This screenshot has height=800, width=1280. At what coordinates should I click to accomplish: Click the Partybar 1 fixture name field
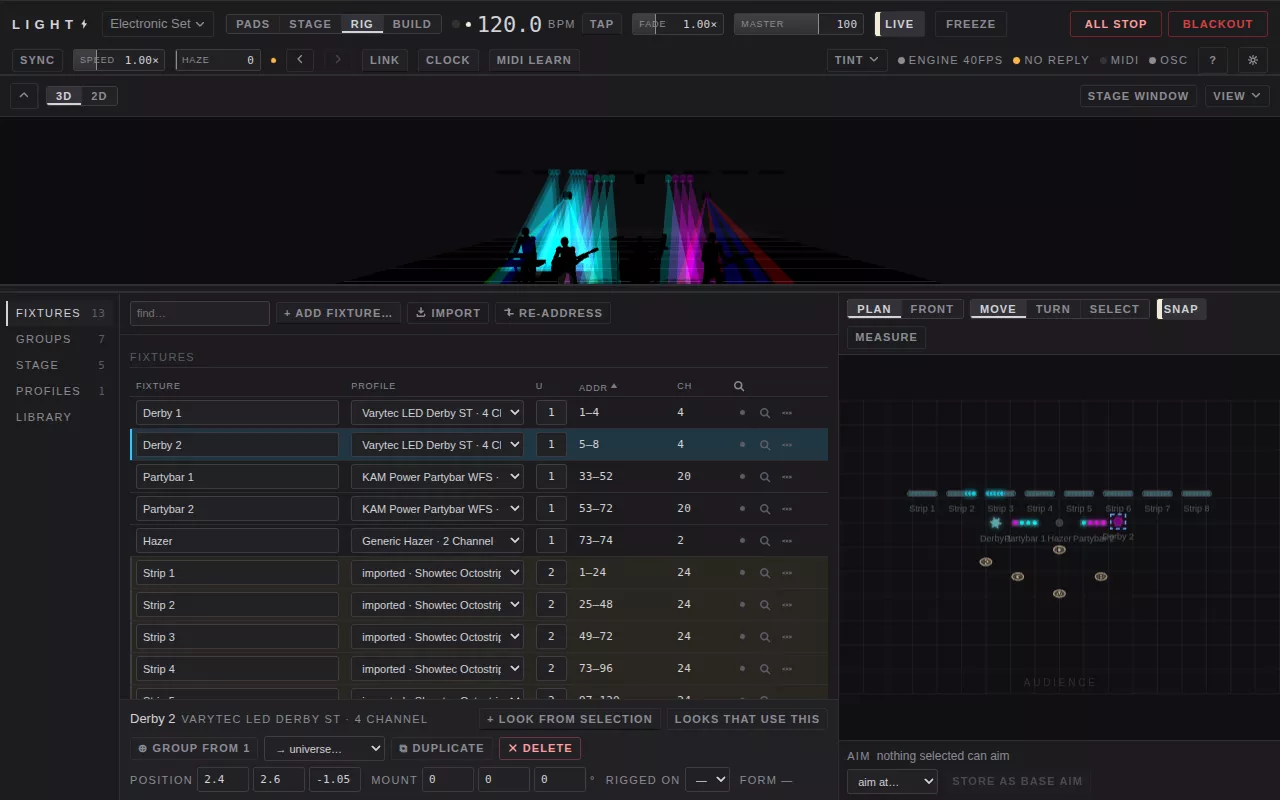click(x=238, y=477)
